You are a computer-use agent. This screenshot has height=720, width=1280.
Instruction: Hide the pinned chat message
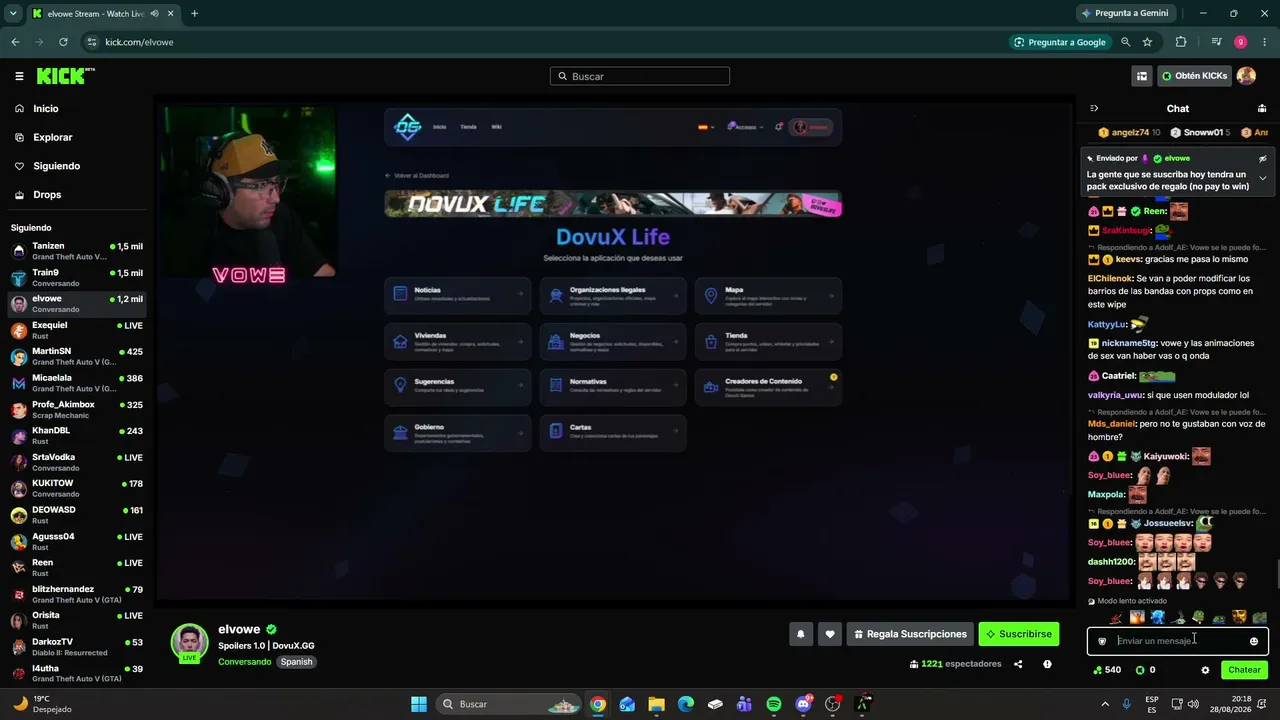click(1262, 158)
